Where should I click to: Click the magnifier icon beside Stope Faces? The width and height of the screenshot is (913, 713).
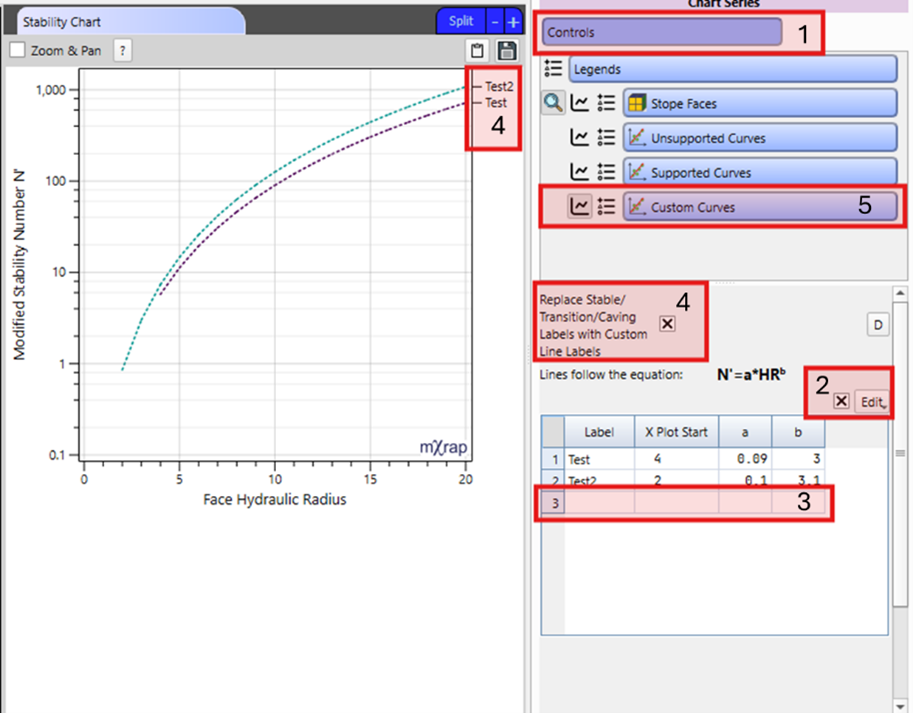click(x=553, y=103)
